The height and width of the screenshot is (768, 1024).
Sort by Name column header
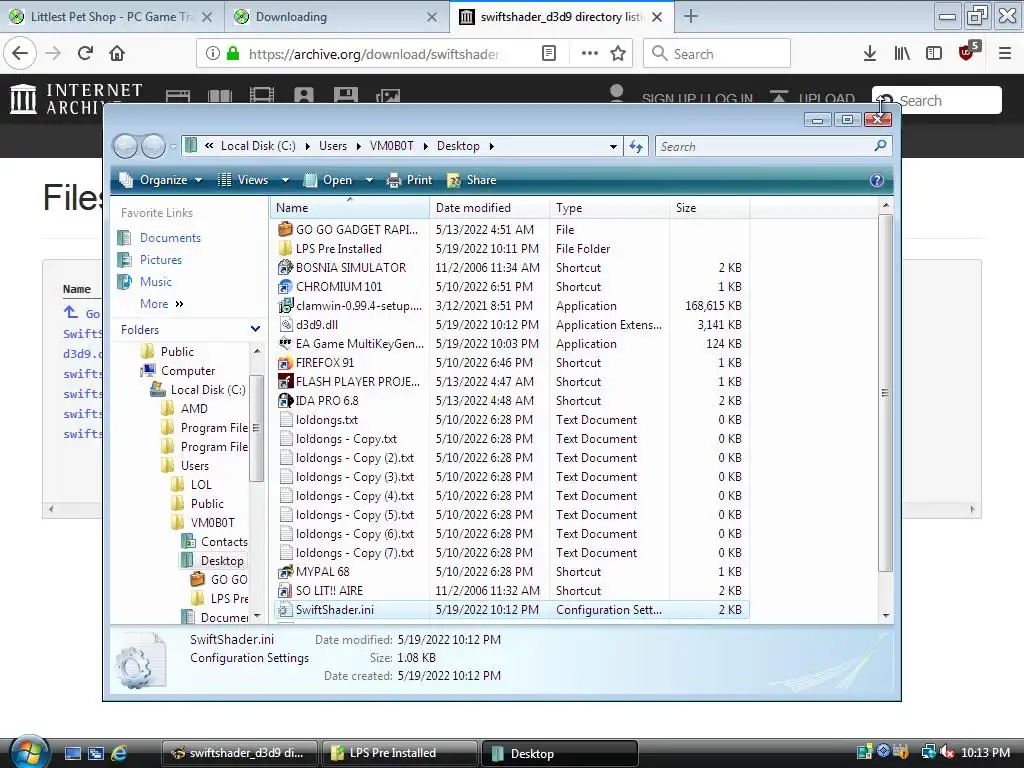coord(349,208)
